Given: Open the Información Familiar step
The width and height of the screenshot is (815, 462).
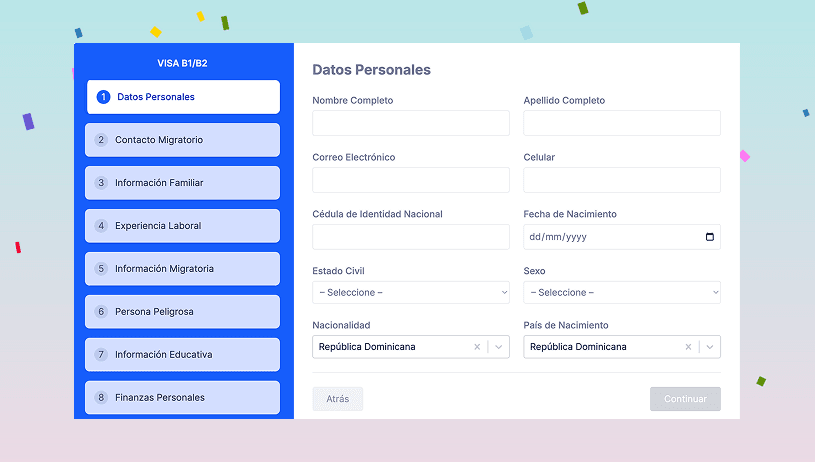Looking at the screenshot, I should (183, 183).
